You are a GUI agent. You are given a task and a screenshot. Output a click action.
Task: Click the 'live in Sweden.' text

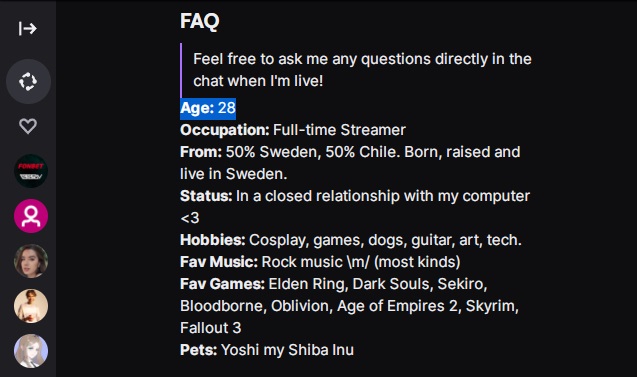click(x=234, y=174)
